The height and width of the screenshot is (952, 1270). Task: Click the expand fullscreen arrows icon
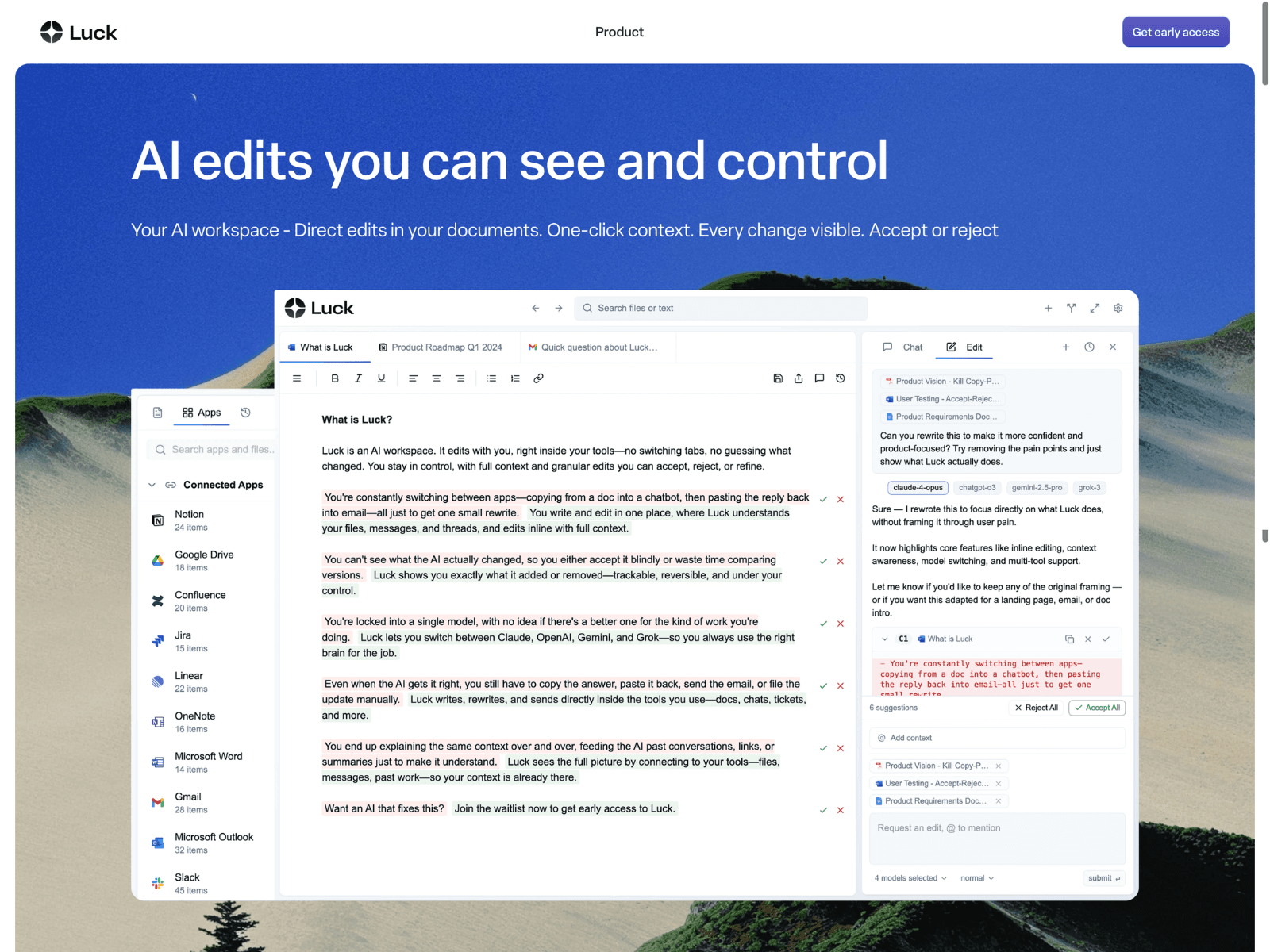click(x=1095, y=308)
